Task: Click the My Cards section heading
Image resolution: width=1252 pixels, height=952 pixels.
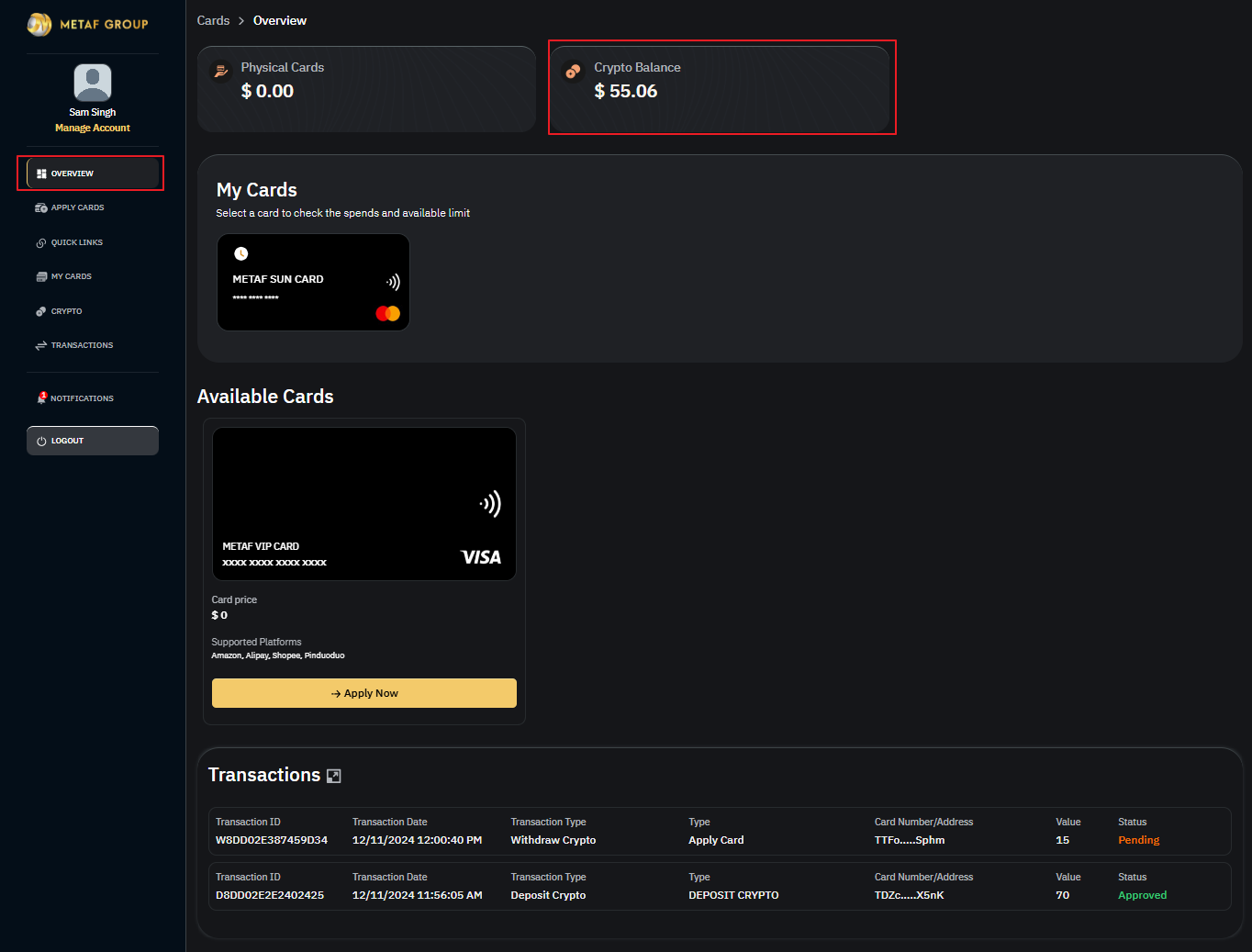Action: 257,190
